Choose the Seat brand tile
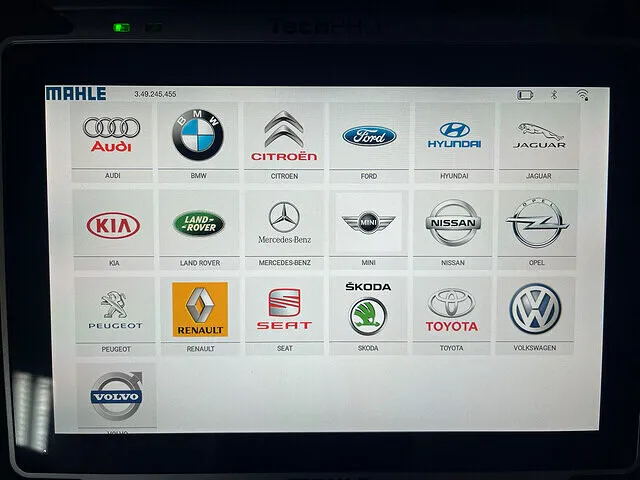640x480 pixels. (x=284, y=311)
